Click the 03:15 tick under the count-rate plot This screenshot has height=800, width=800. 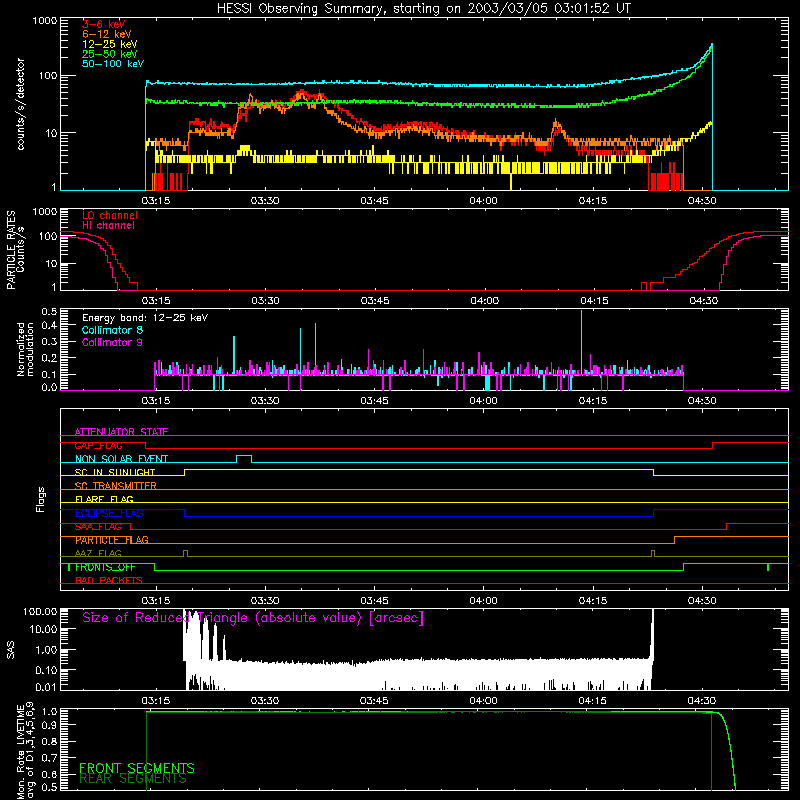[x=156, y=201]
